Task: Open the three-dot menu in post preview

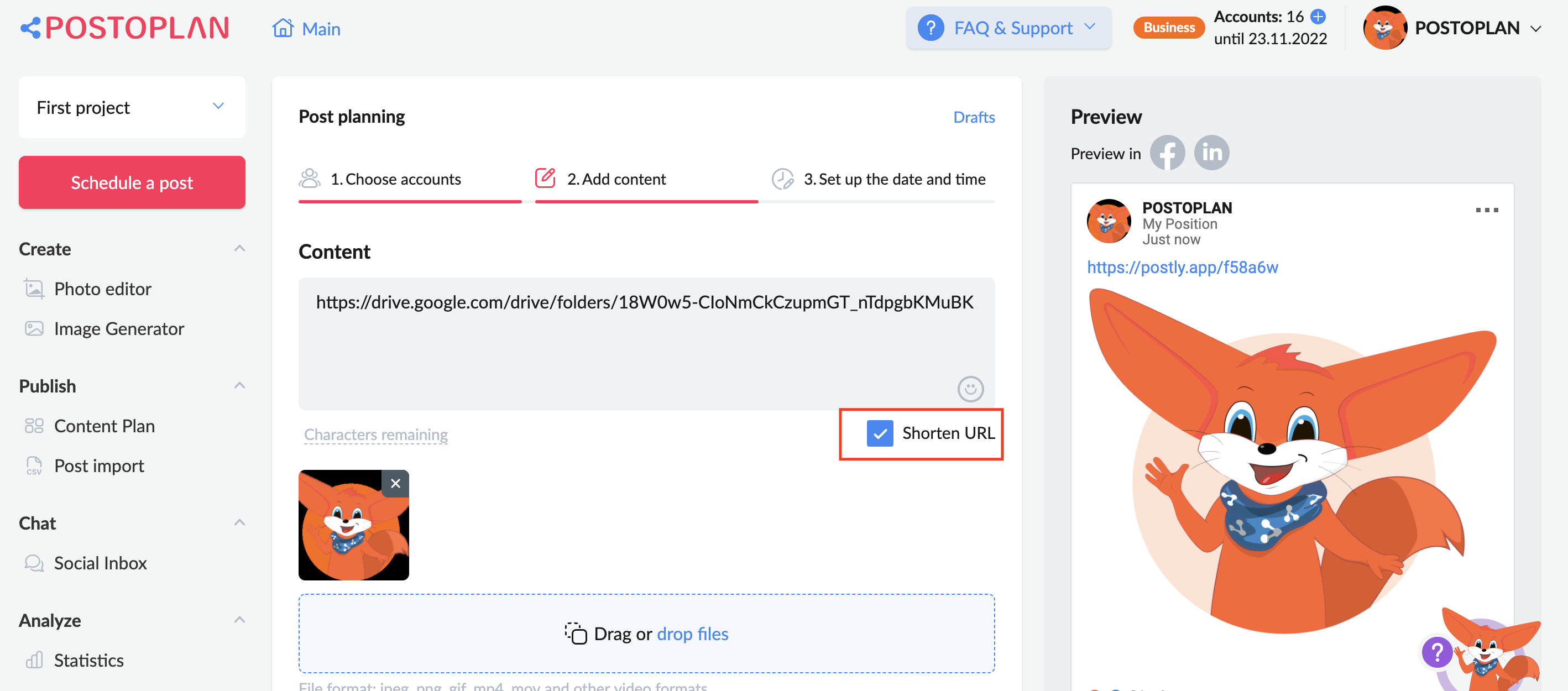Action: (x=1486, y=210)
